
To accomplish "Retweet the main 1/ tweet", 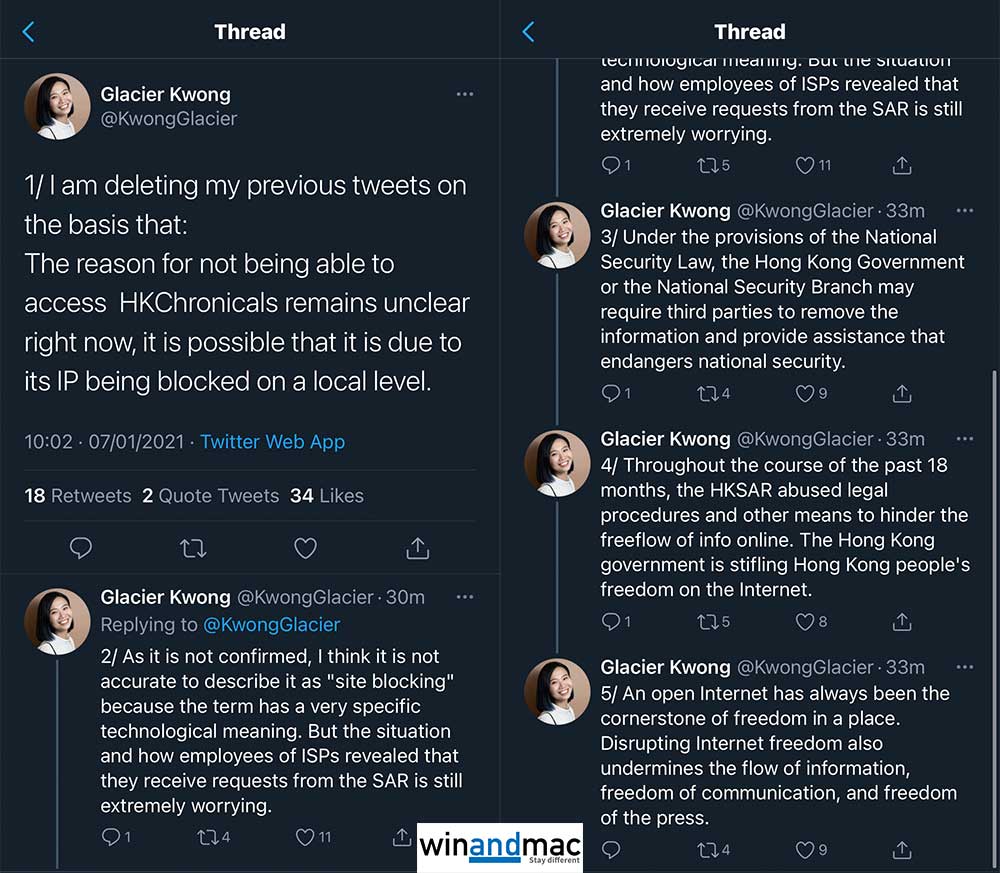I will coord(193,547).
